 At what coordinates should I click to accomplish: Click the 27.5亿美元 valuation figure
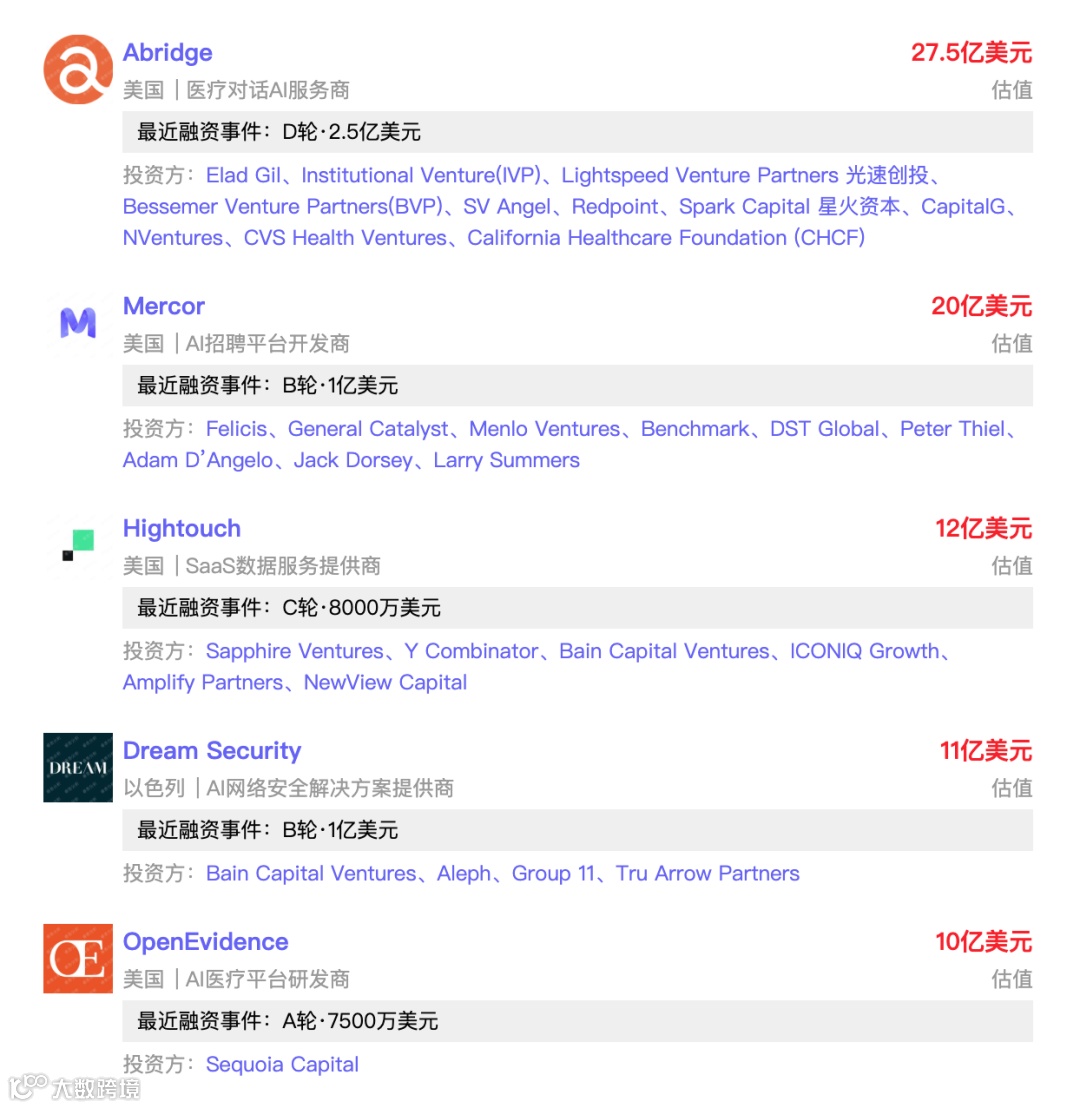point(971,52)
